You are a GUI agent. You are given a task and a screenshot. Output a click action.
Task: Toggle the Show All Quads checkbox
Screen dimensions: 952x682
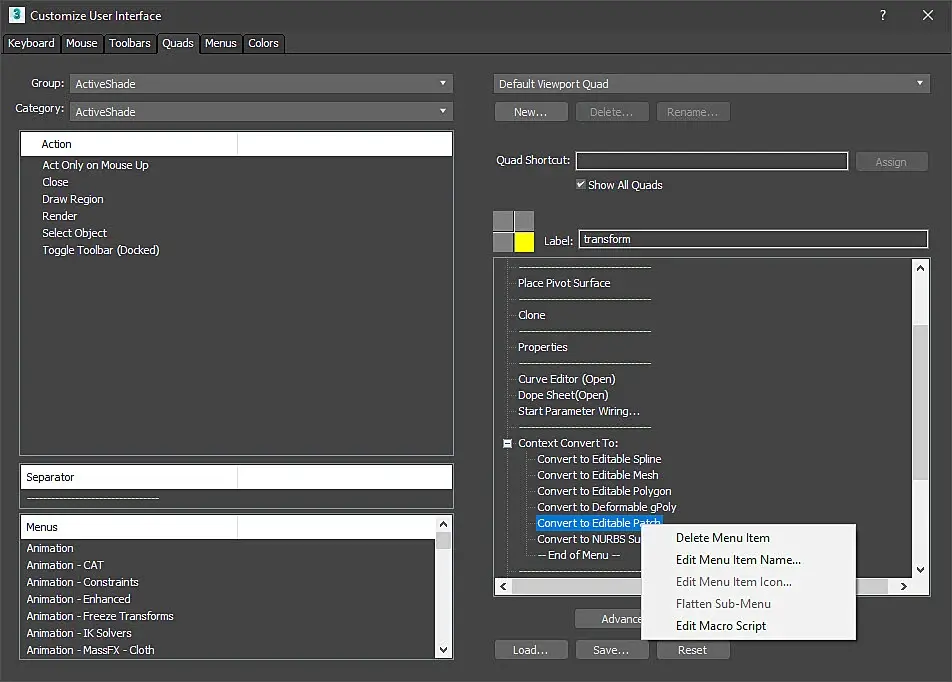(x=581, y=185)
